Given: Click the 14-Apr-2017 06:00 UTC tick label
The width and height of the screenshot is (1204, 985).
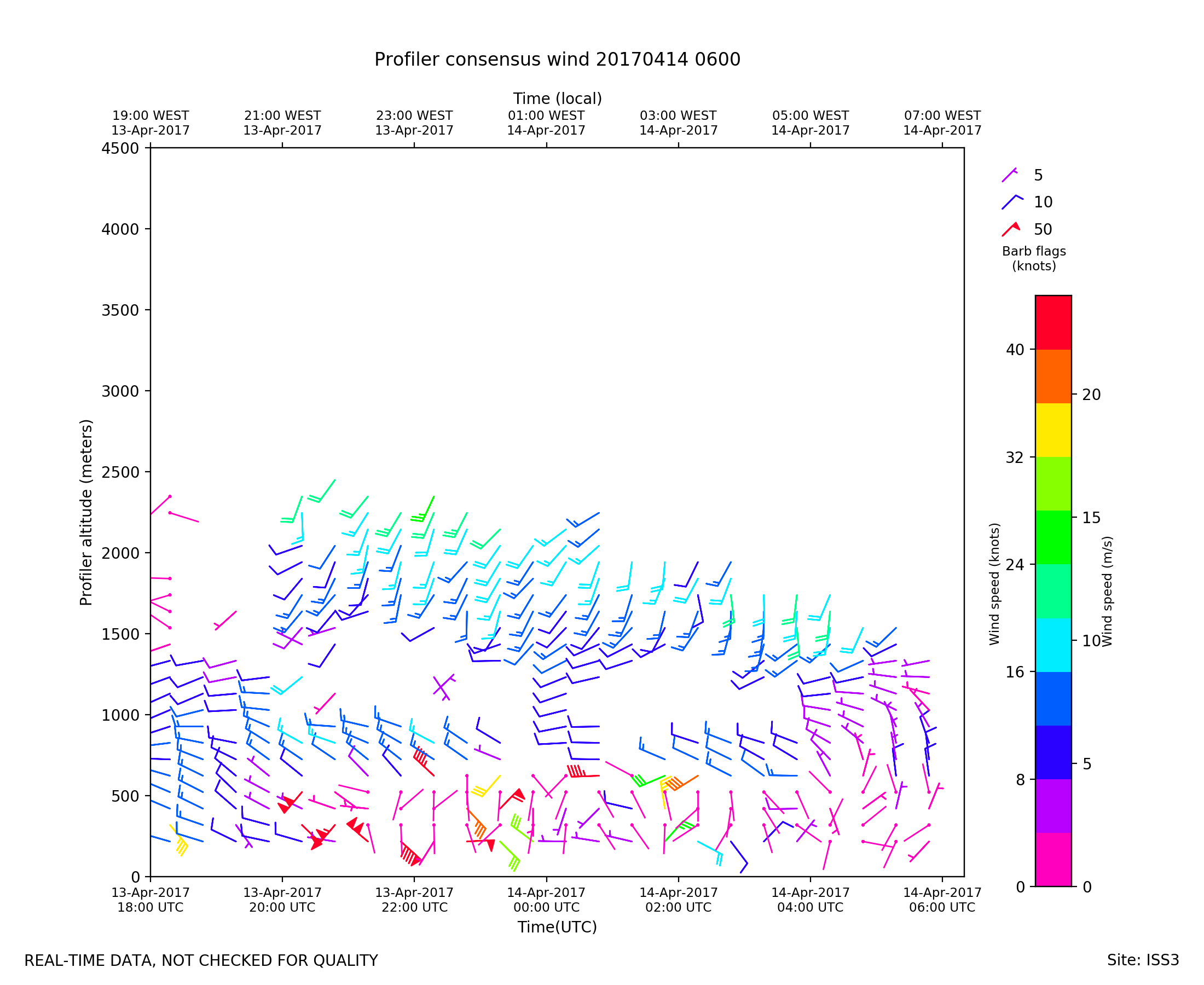Looking at the screenshot, I should (942, 899).
